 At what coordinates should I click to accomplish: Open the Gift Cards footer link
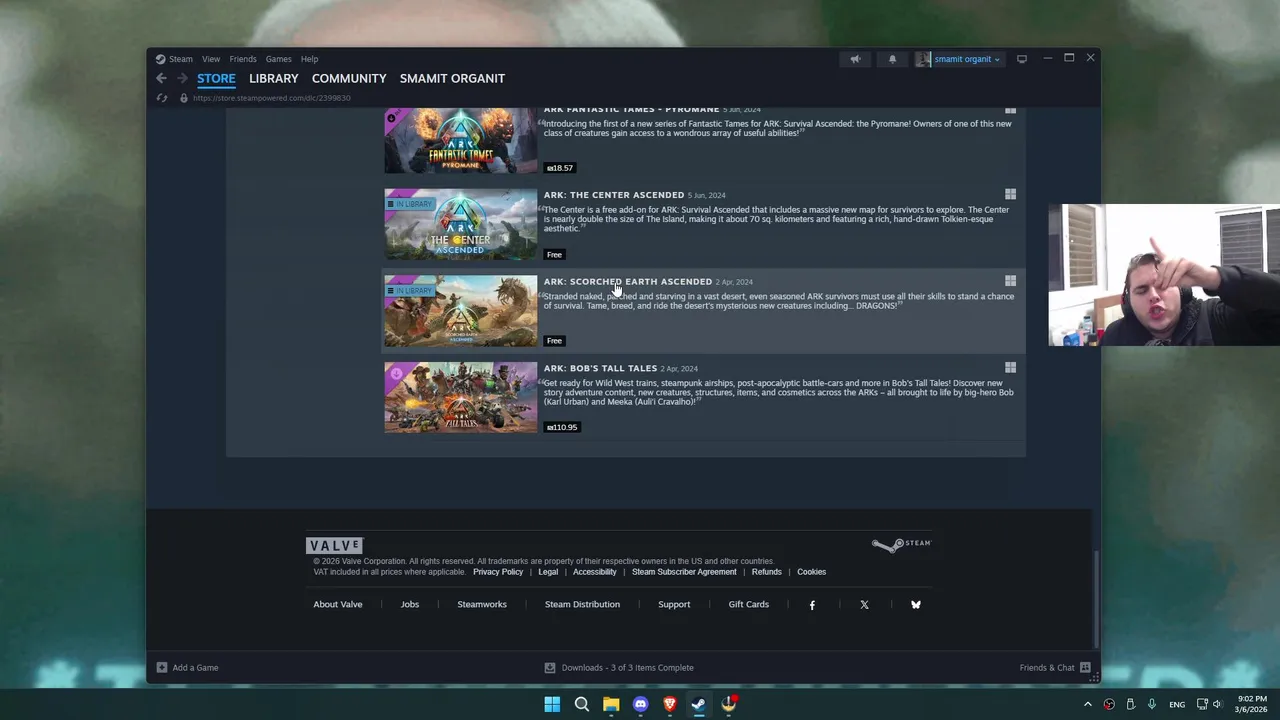tap(749, 604)
